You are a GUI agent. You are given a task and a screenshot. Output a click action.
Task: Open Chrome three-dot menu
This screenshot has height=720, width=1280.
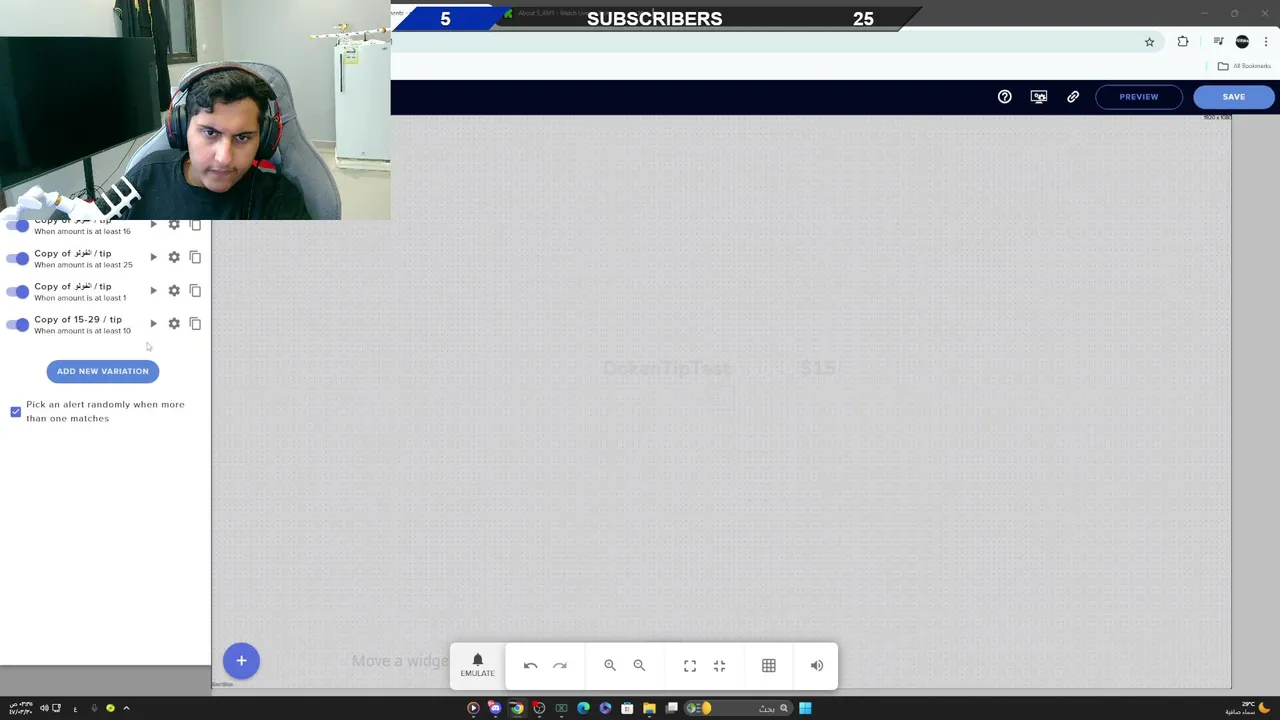[x=1266, y=42]
